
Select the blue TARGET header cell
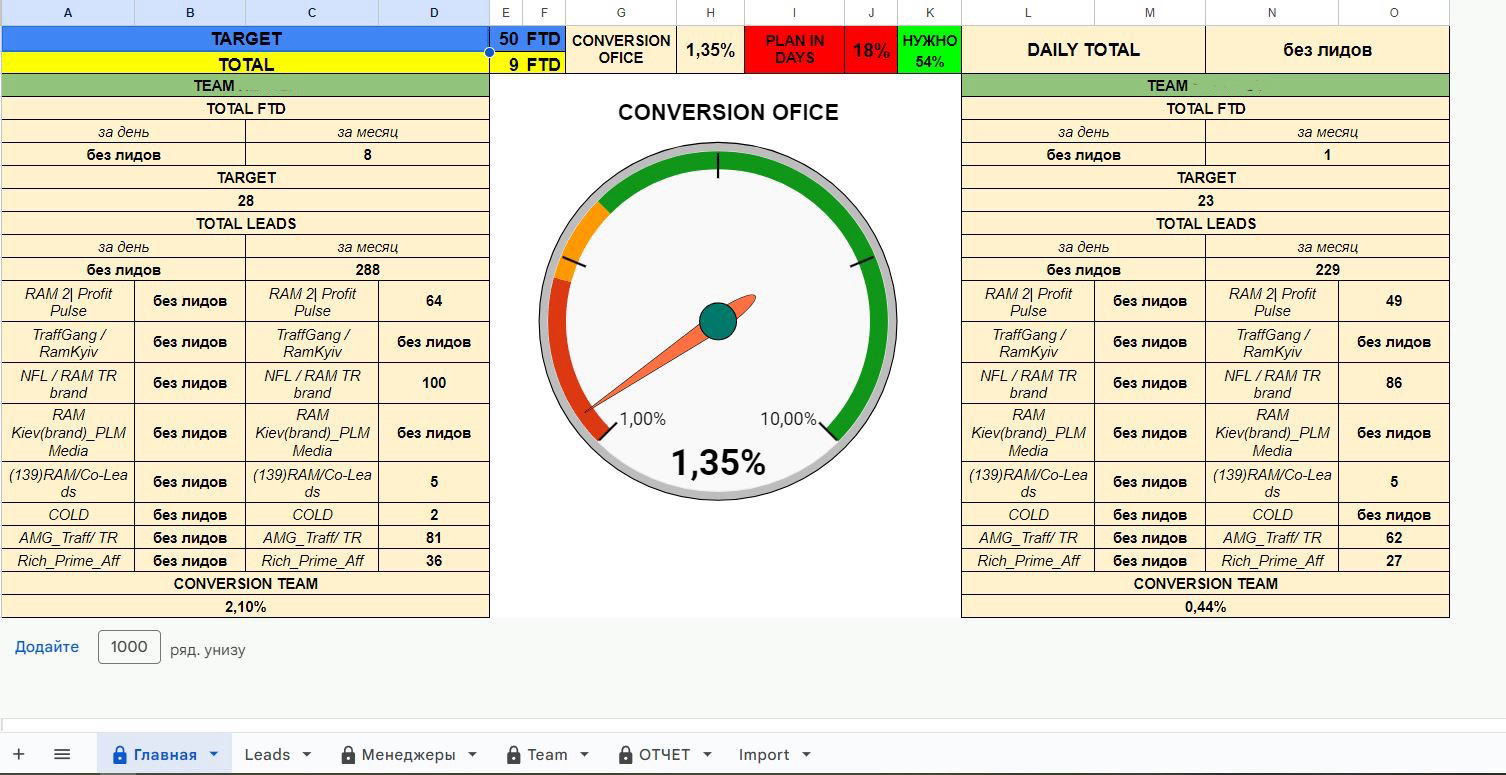point(246,39)
